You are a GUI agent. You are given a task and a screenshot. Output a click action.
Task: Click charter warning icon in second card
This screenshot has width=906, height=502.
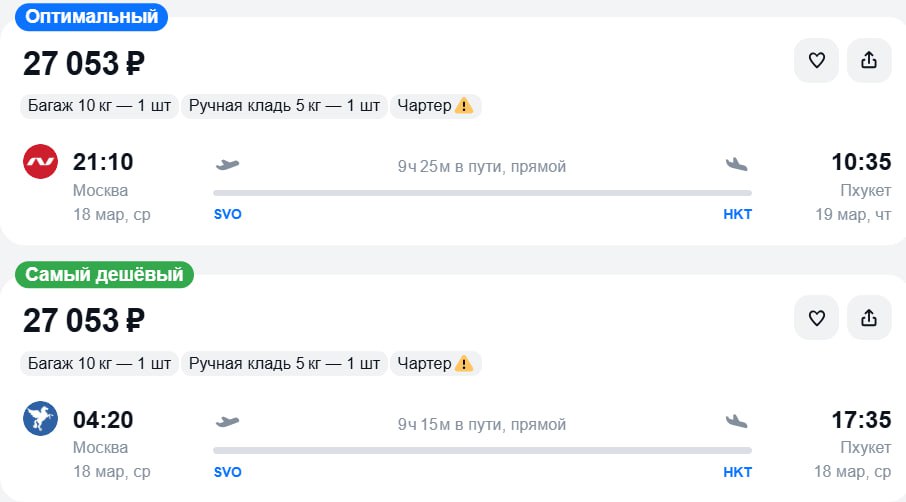(x=464, y=363)
